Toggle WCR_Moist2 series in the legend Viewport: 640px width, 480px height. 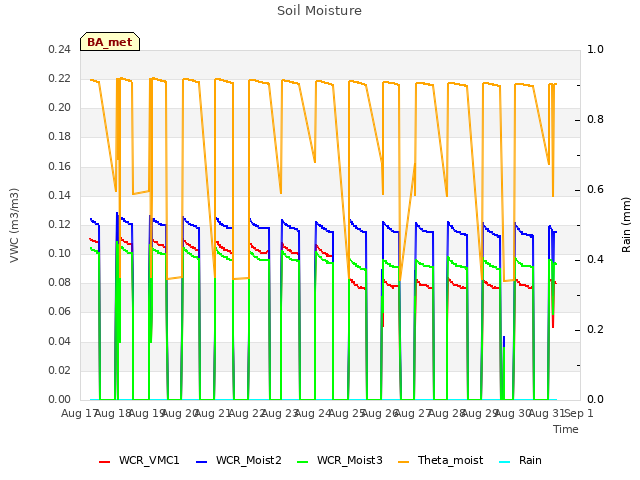click(239, 460)
